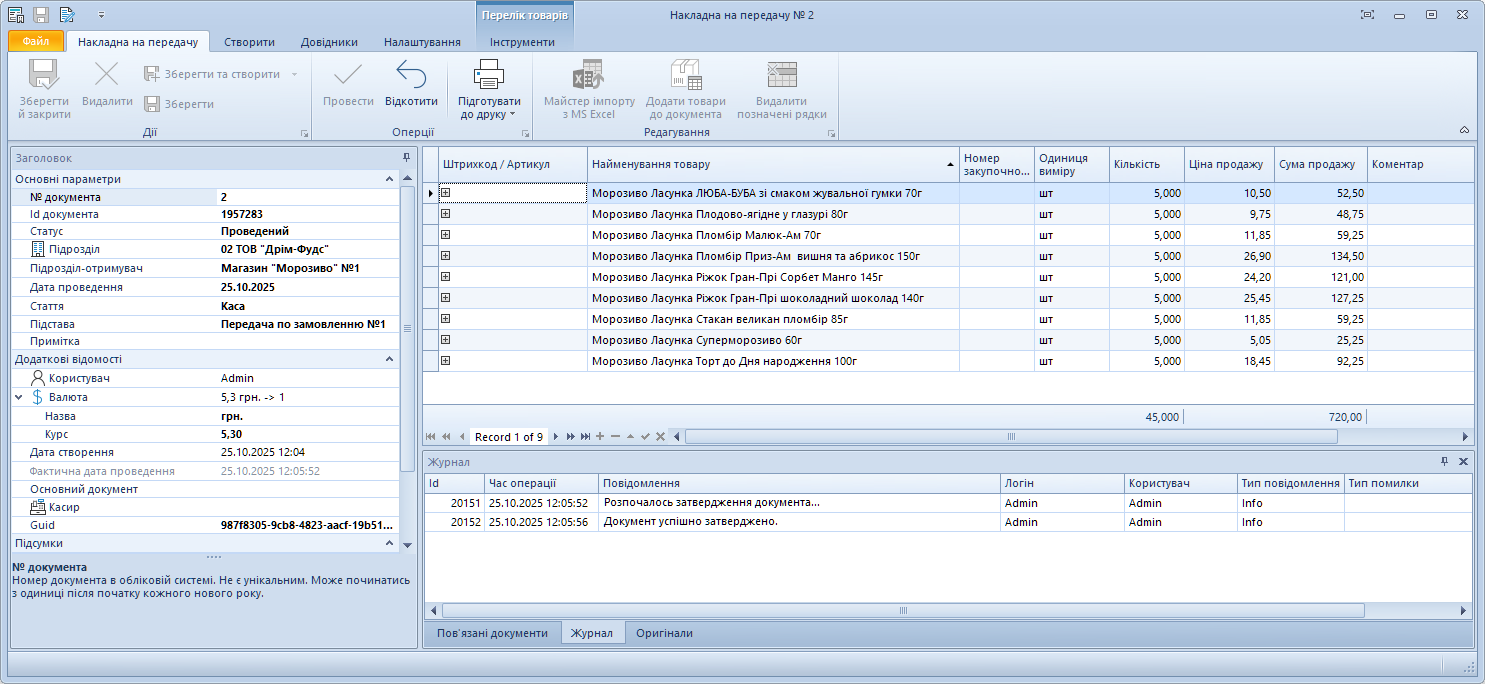Collapse the Основні параметри section
The width and height of the screenshot is (1485, 684).
point(390,179)
